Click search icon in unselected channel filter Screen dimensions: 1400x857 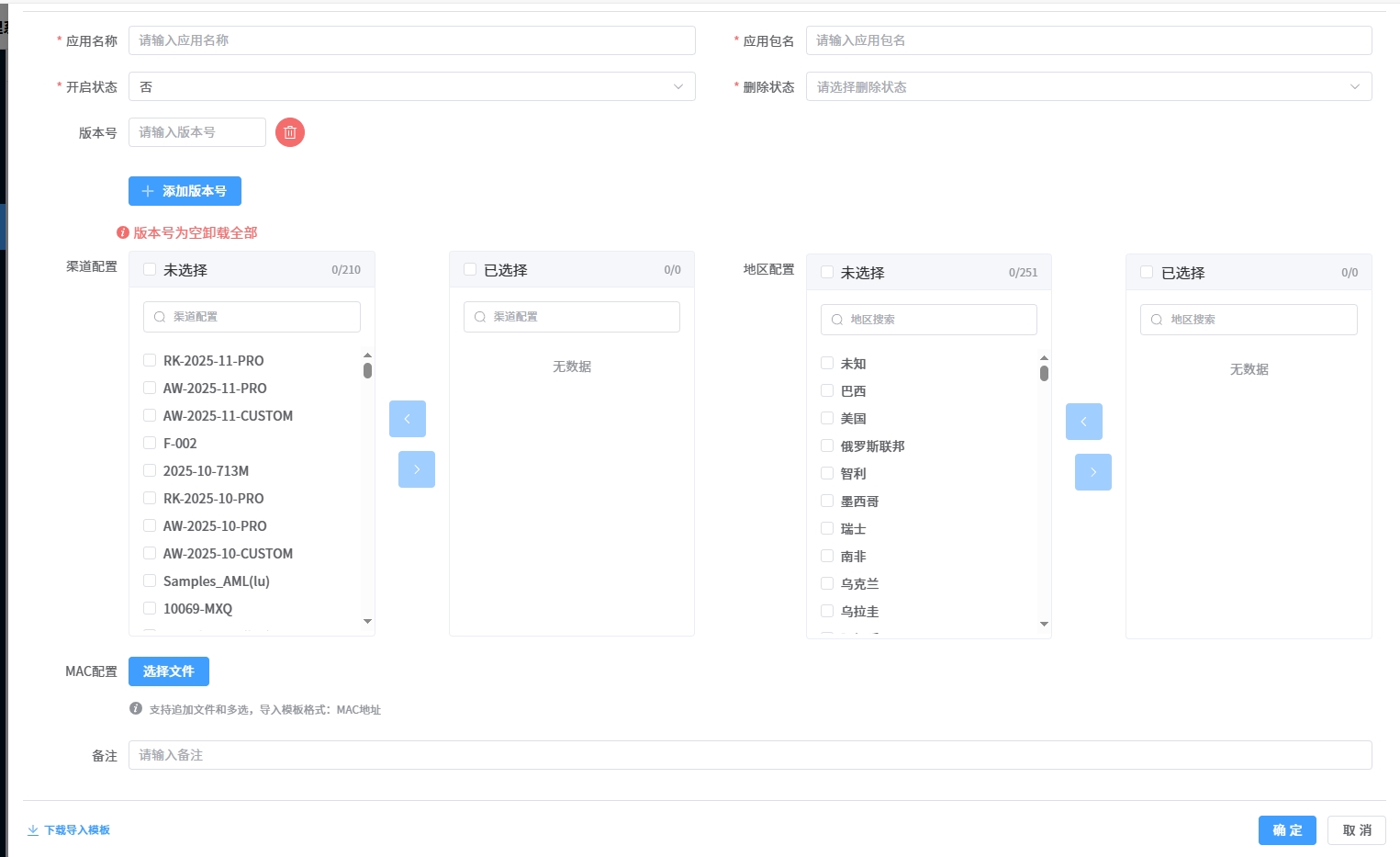[x=160, y=317]
